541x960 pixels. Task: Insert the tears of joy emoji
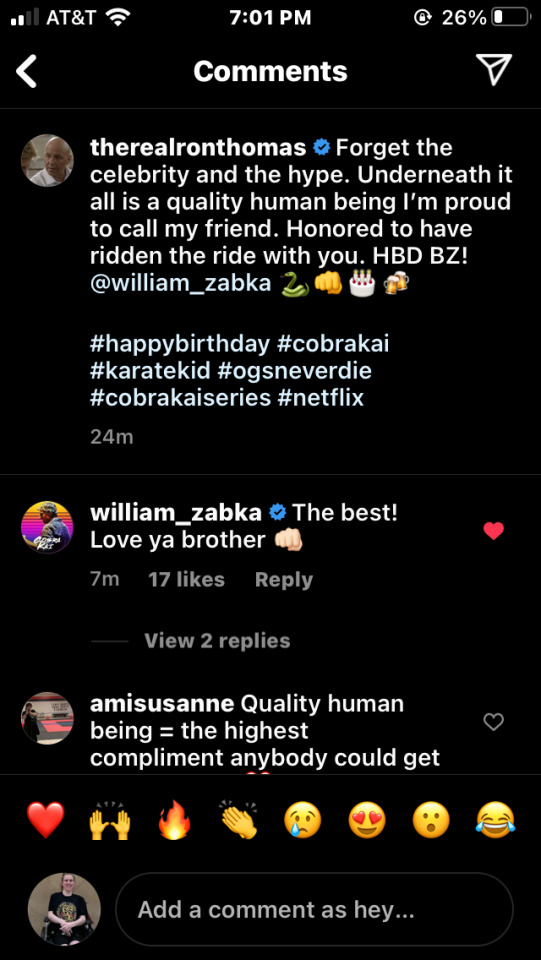(495, 820)
